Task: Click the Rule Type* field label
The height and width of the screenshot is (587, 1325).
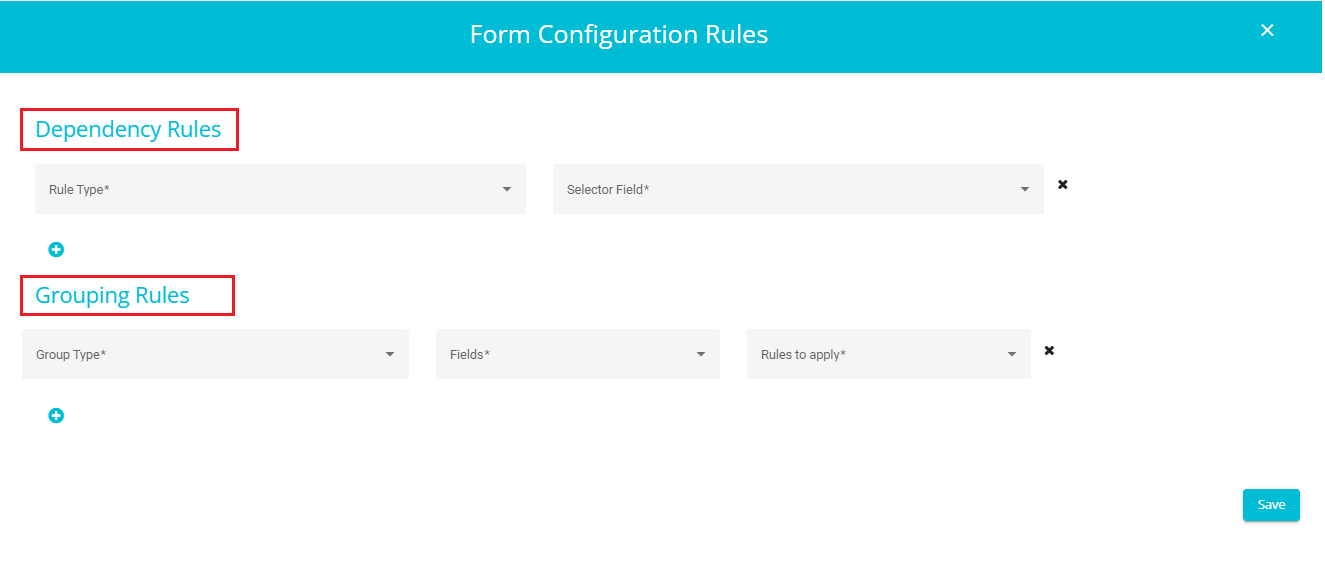Action: [79, 189]
